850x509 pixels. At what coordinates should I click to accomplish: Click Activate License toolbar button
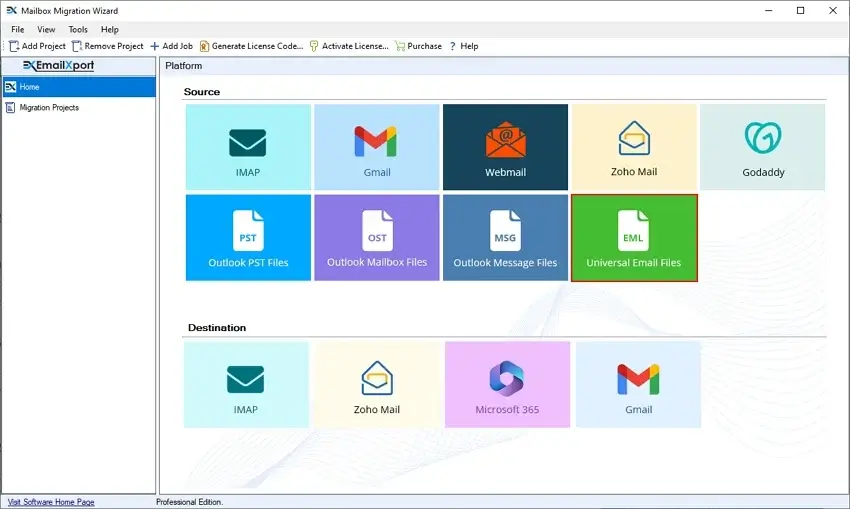click(349, 46)
